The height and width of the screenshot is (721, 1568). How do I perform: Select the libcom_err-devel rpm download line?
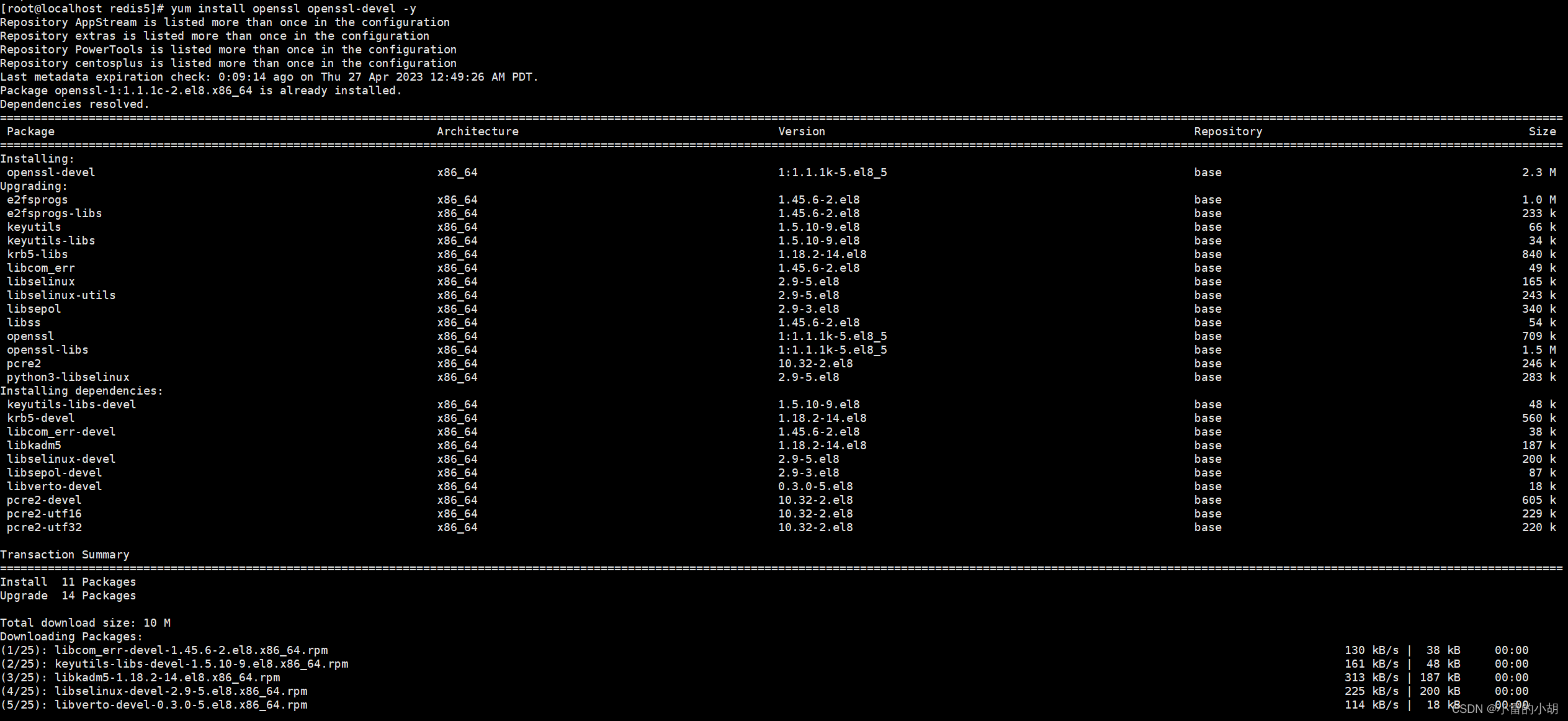(x=164, y=650)
